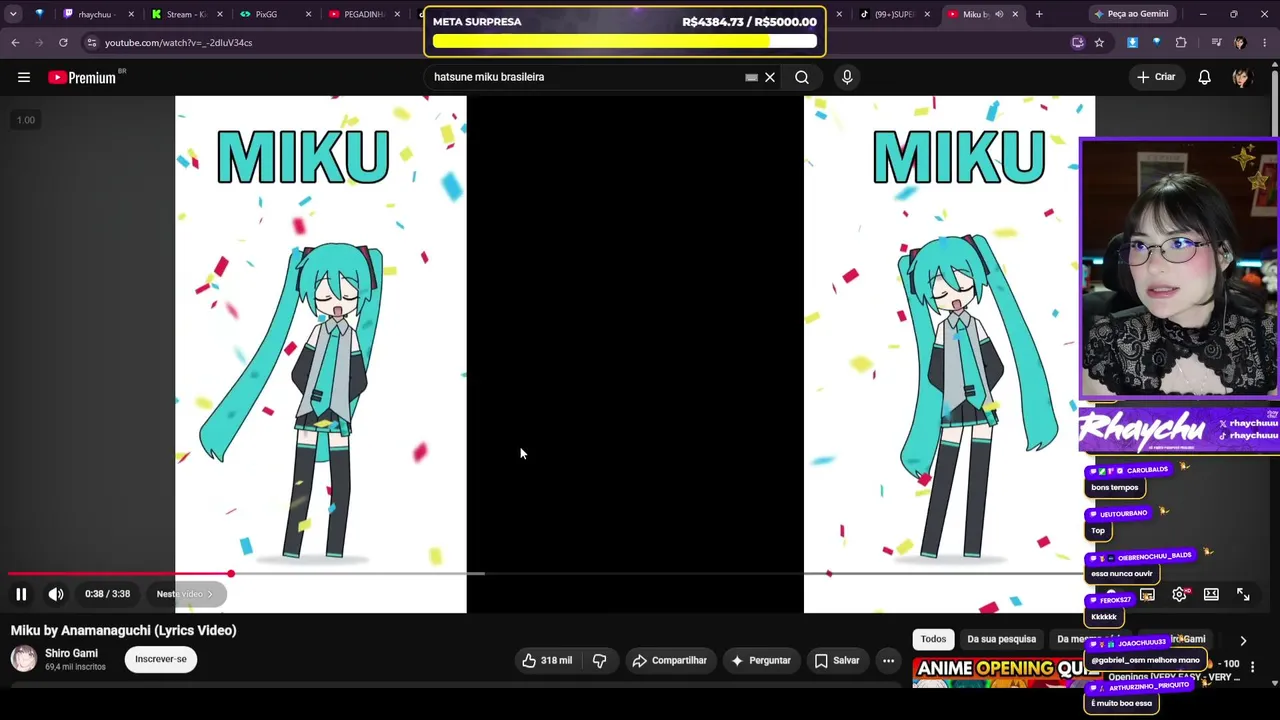Open a new browser tab

click(x=1039, y=14)
